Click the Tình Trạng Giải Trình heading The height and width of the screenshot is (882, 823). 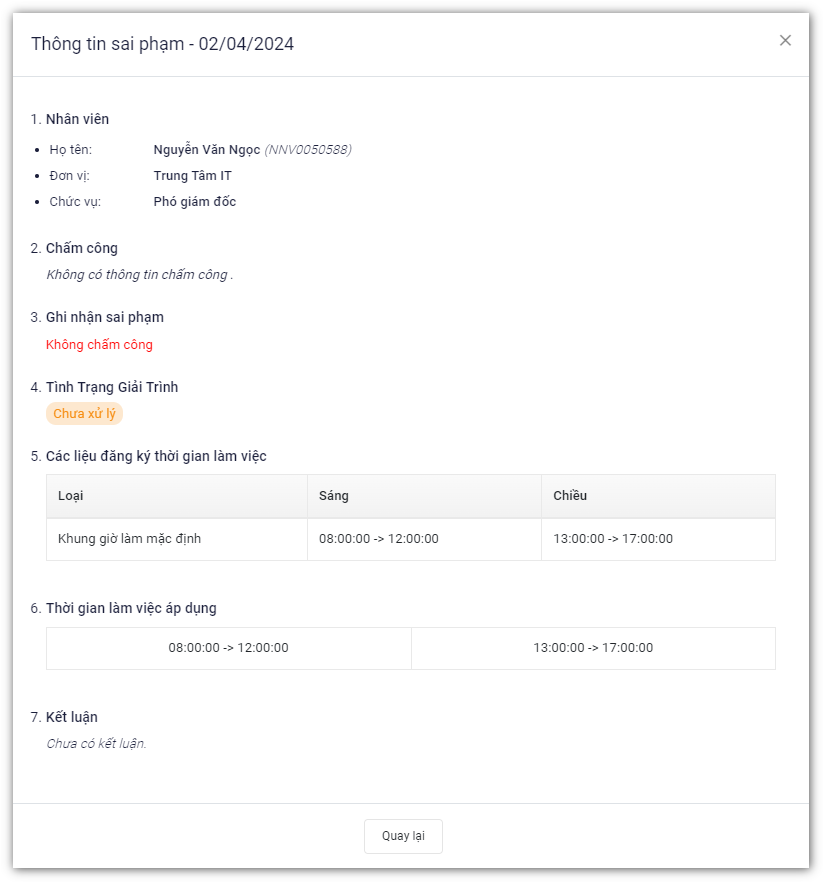pos(111,387)
